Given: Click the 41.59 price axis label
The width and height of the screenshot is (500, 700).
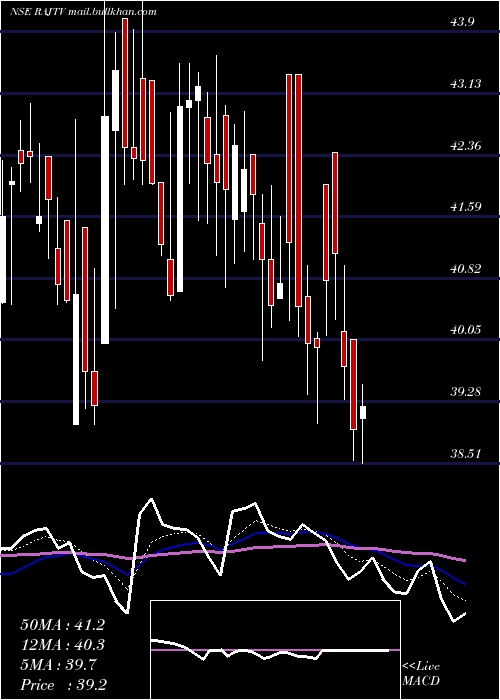Looking at the screenshot, I should tap(466, 207).
